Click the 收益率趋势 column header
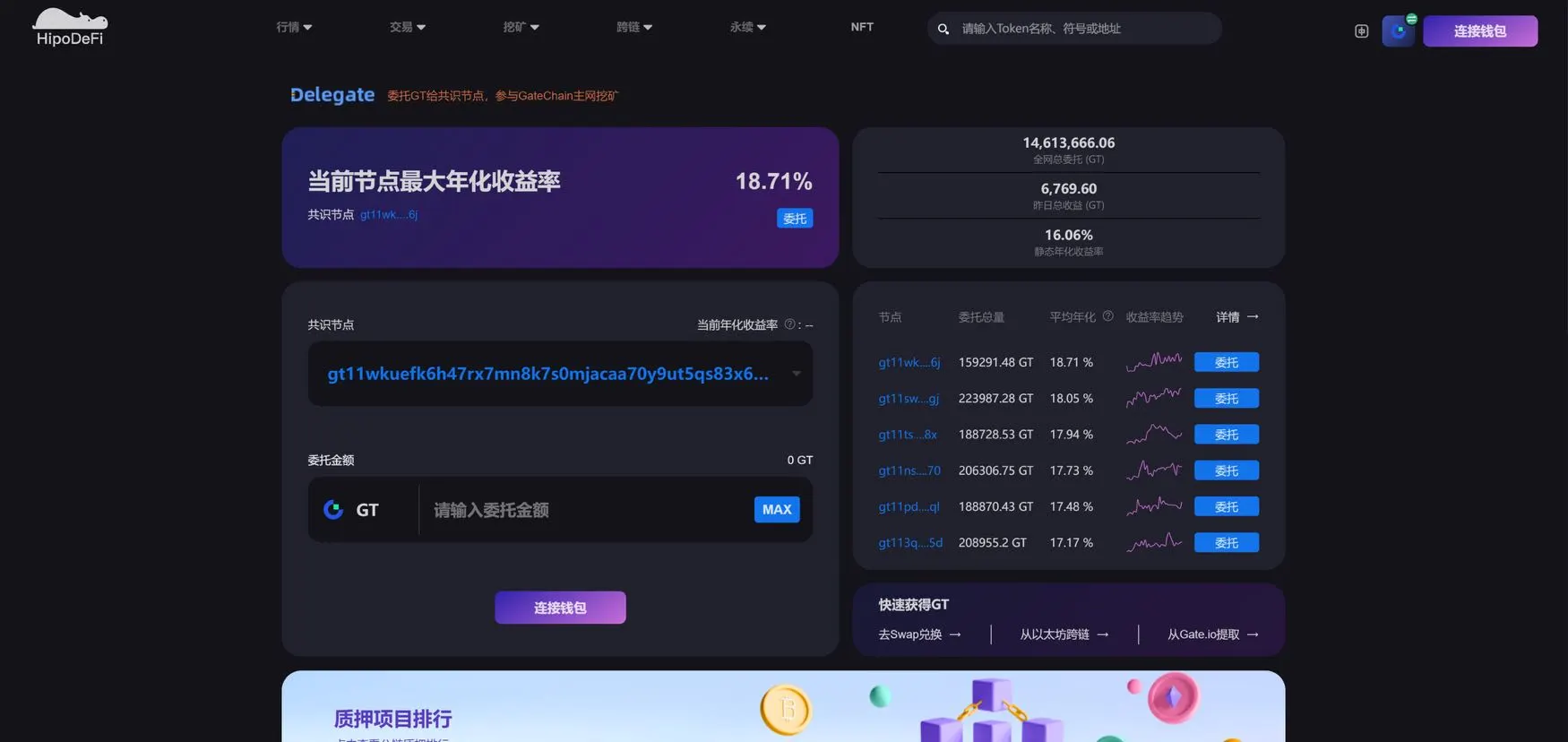 pos(1154,317)
